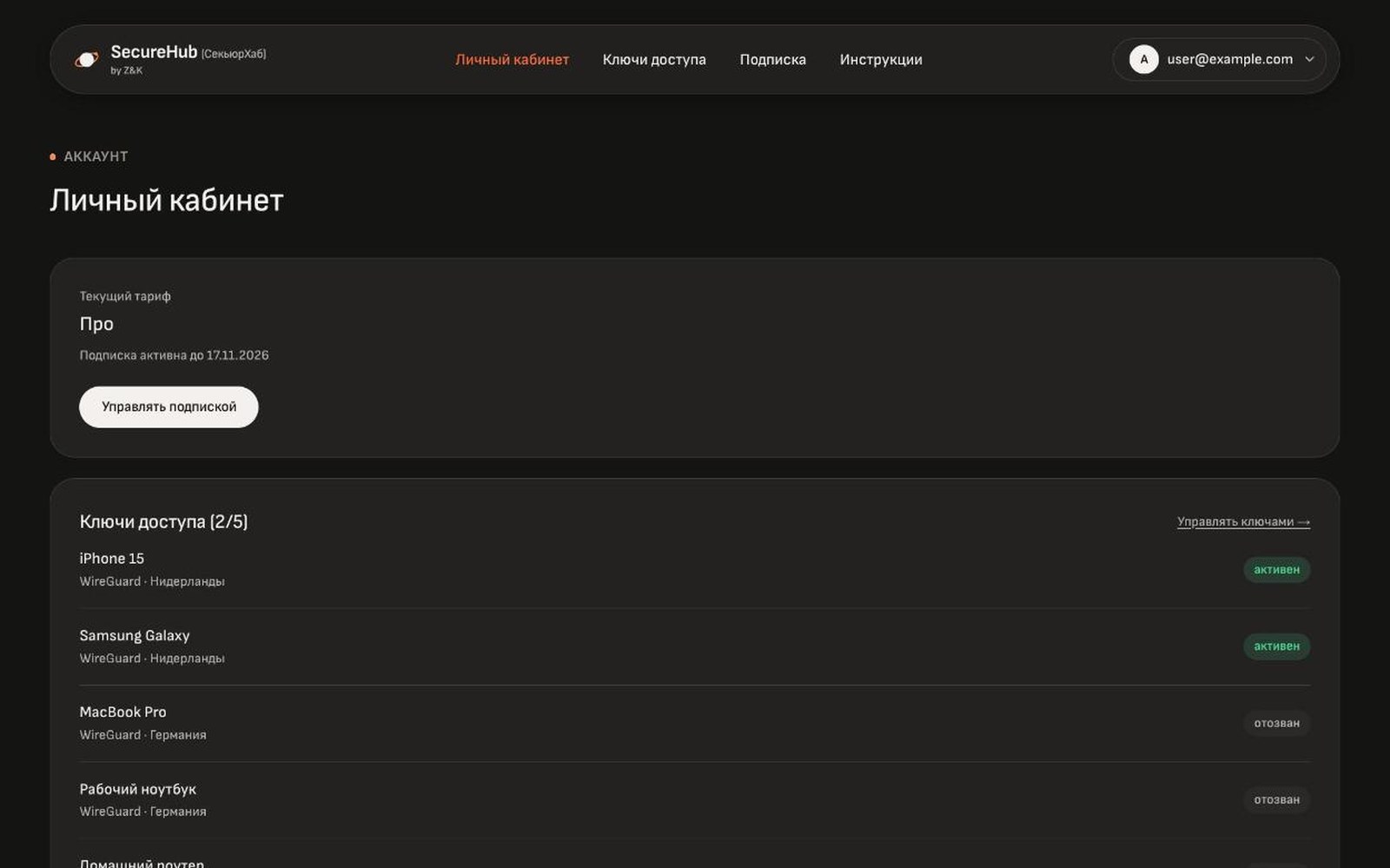Click WireGuard · Германия under MacBook Pro

142,735
